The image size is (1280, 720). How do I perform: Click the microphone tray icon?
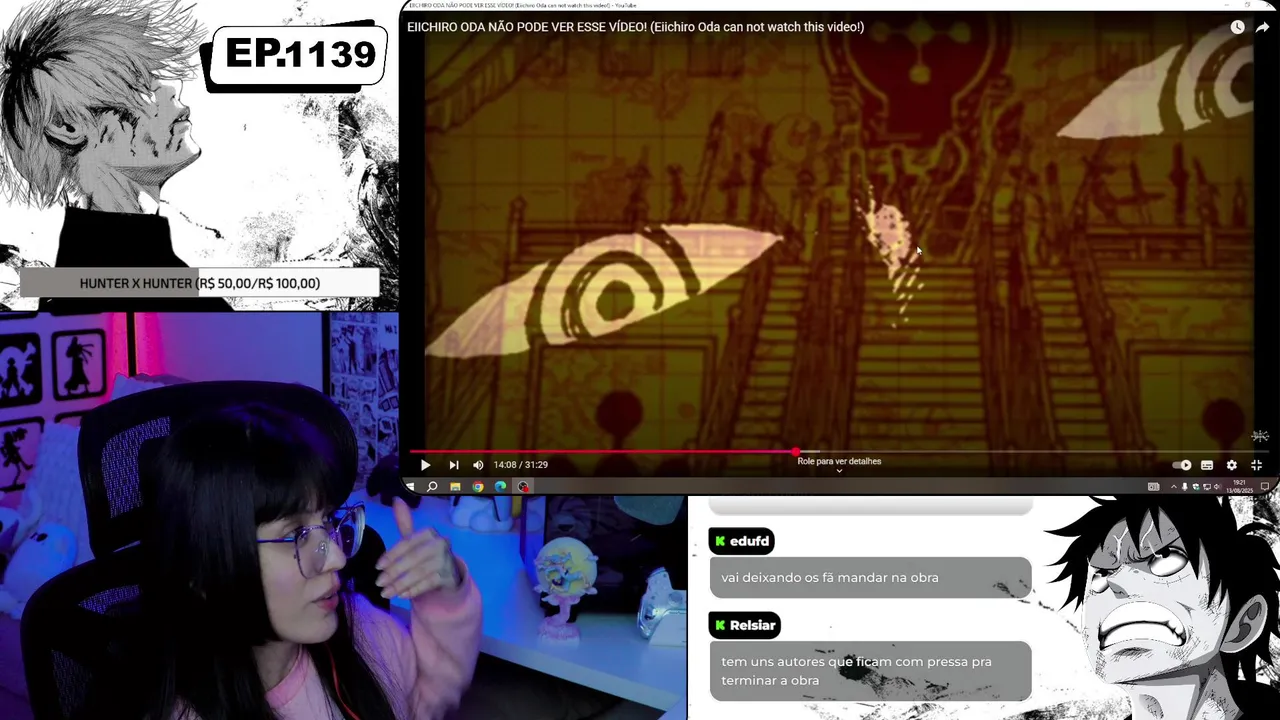pos(1185,487)
